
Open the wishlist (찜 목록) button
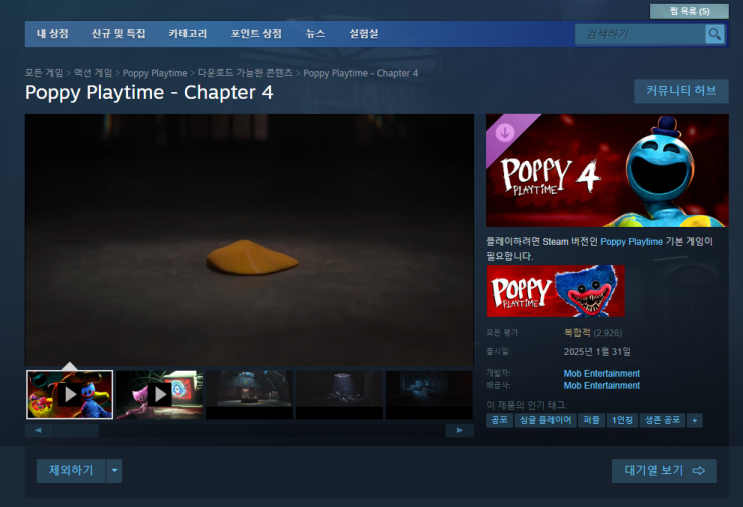point(689,11)
